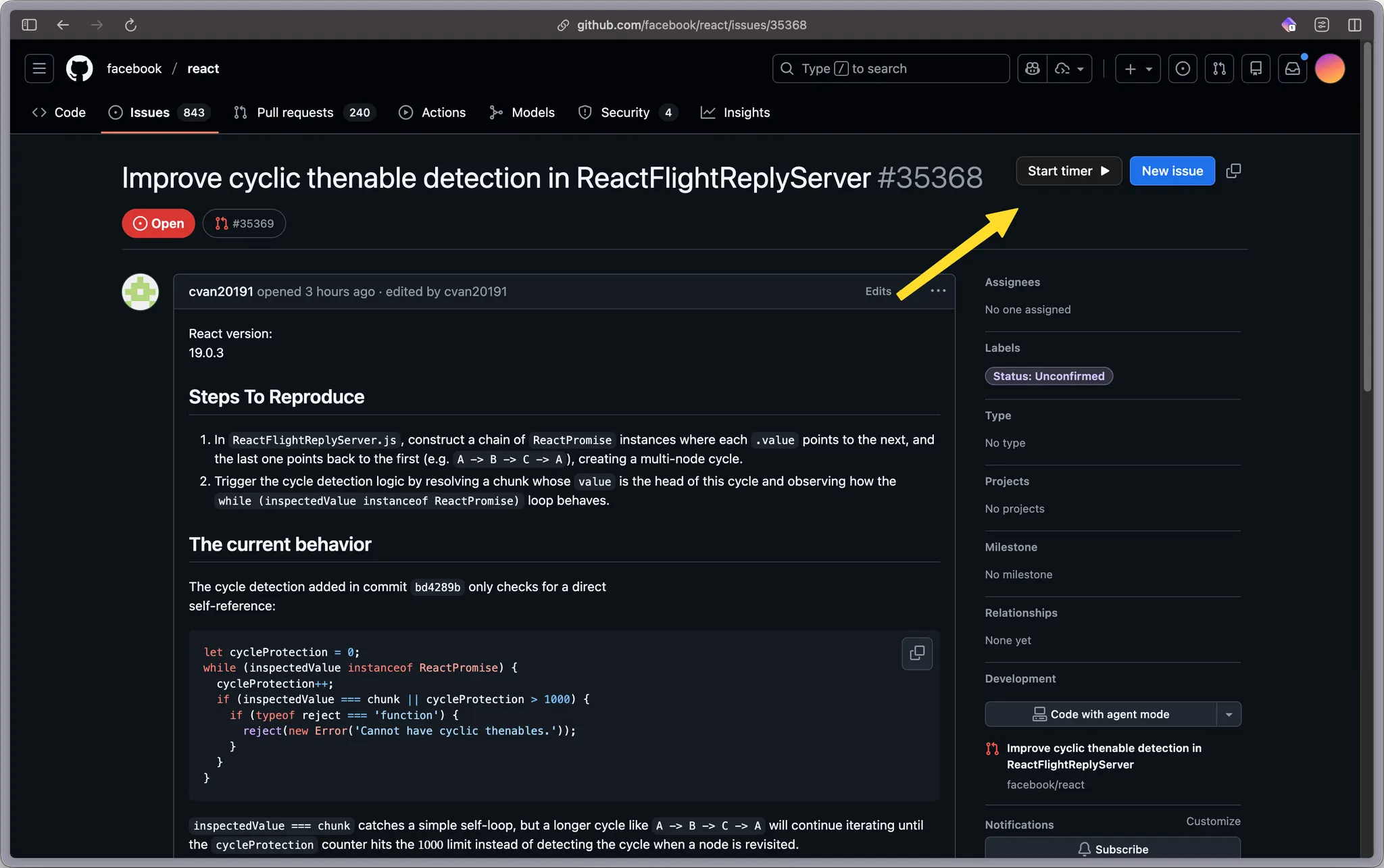Viewport: 1384px width, 868px height.
Task: Click the New issue button
Action: click(1172, 171)
